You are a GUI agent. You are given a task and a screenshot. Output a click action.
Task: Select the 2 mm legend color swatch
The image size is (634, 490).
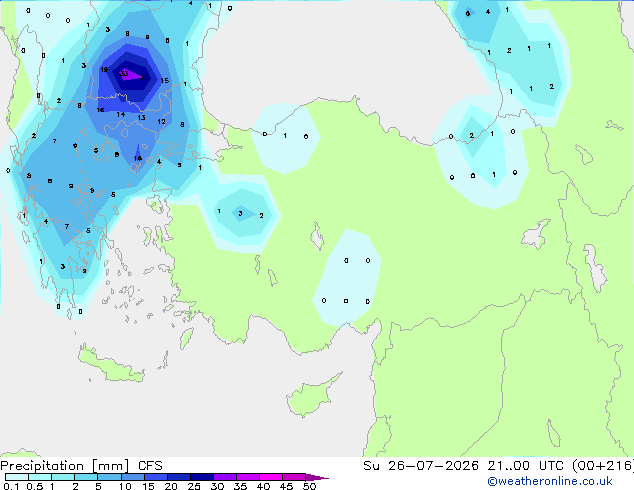point(86,477)
